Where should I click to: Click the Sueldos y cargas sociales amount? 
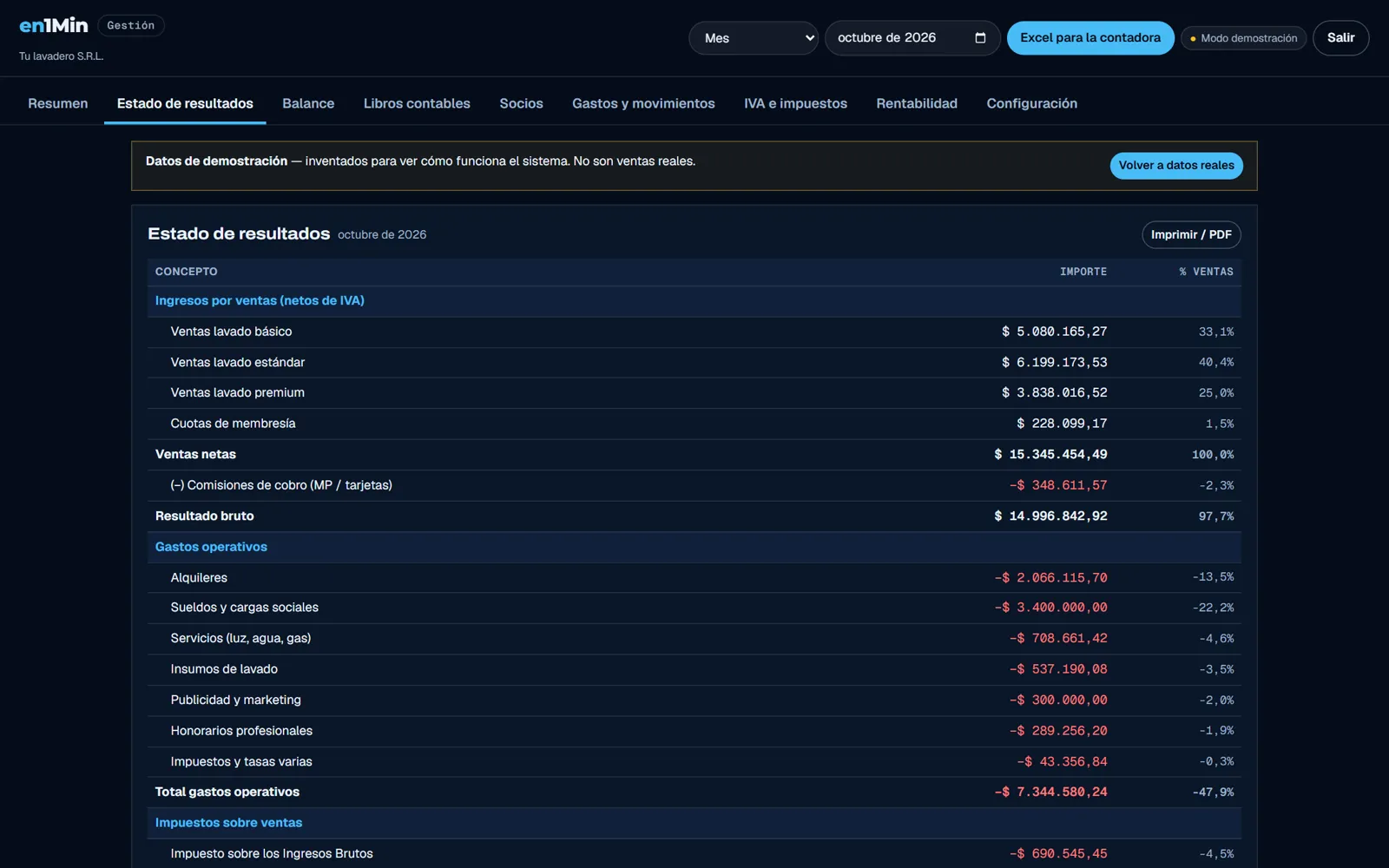(x=1050, y=608)
